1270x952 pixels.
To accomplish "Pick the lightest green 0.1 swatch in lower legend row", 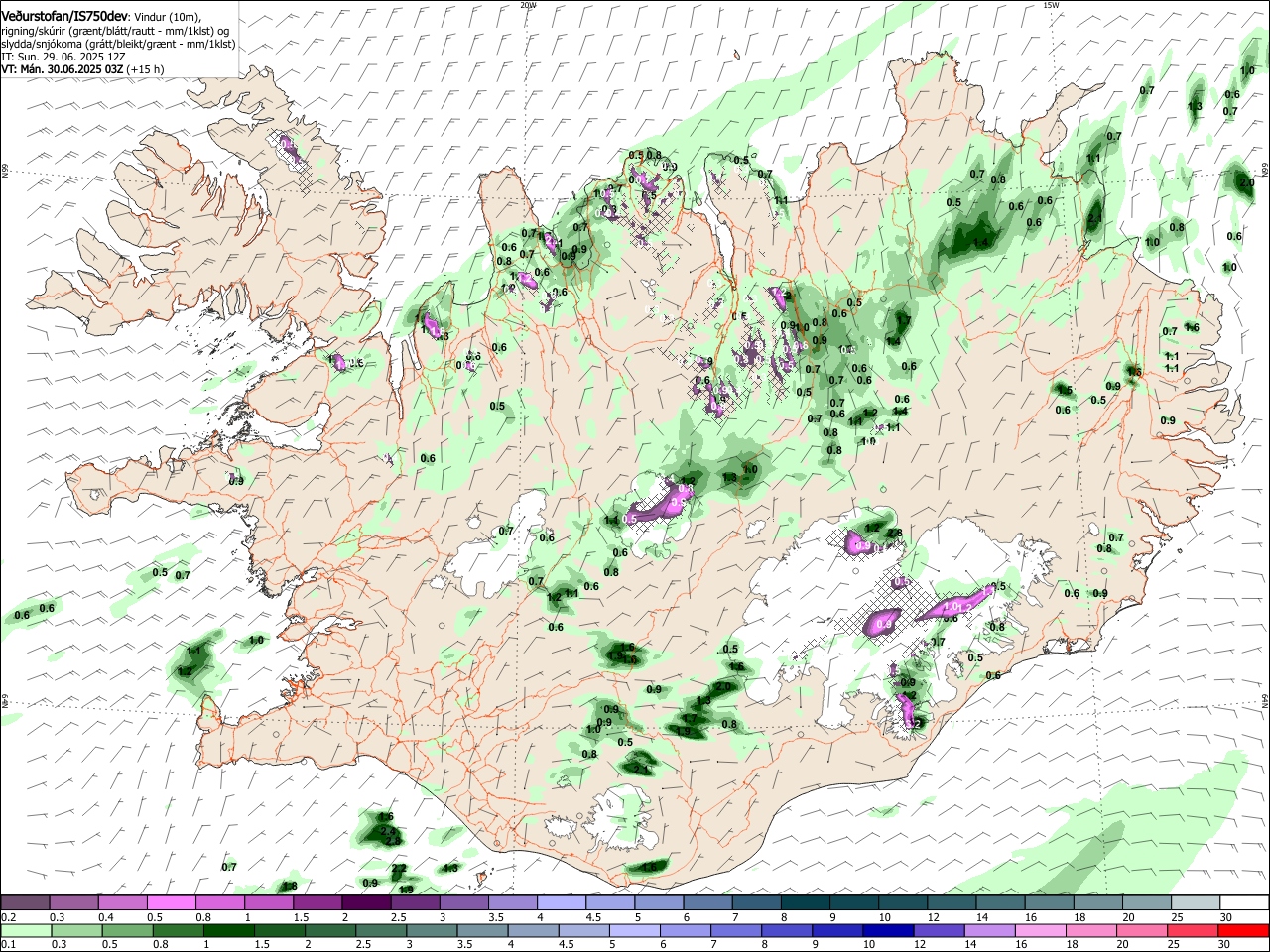I will point(25,930).
